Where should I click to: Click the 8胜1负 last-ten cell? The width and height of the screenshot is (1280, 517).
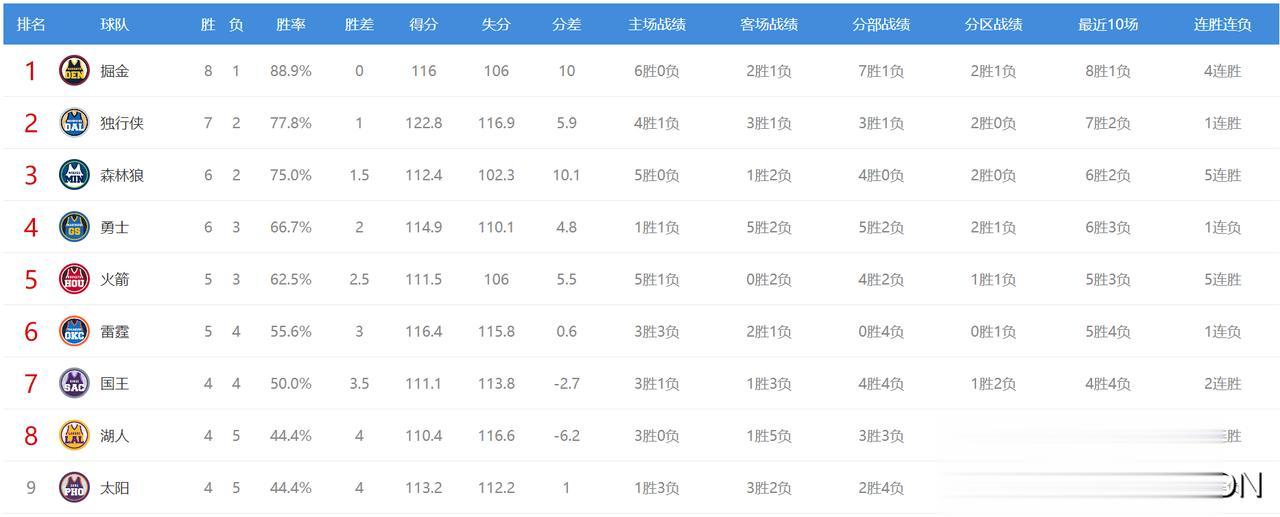[1108, 71]
